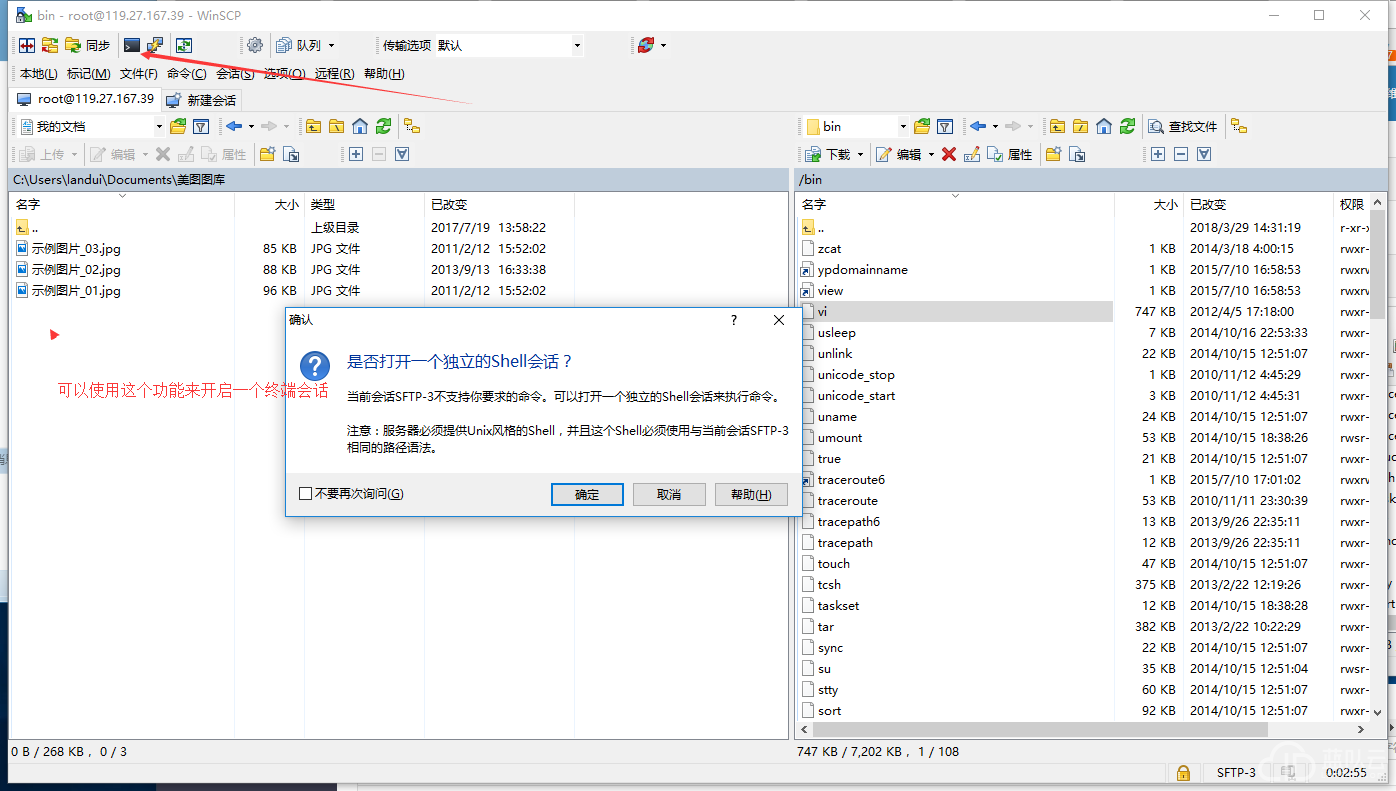The height and width of the screenshot is (791, 1396).
Task: Click local panel back arrow
Action: (x=234, y=127)
